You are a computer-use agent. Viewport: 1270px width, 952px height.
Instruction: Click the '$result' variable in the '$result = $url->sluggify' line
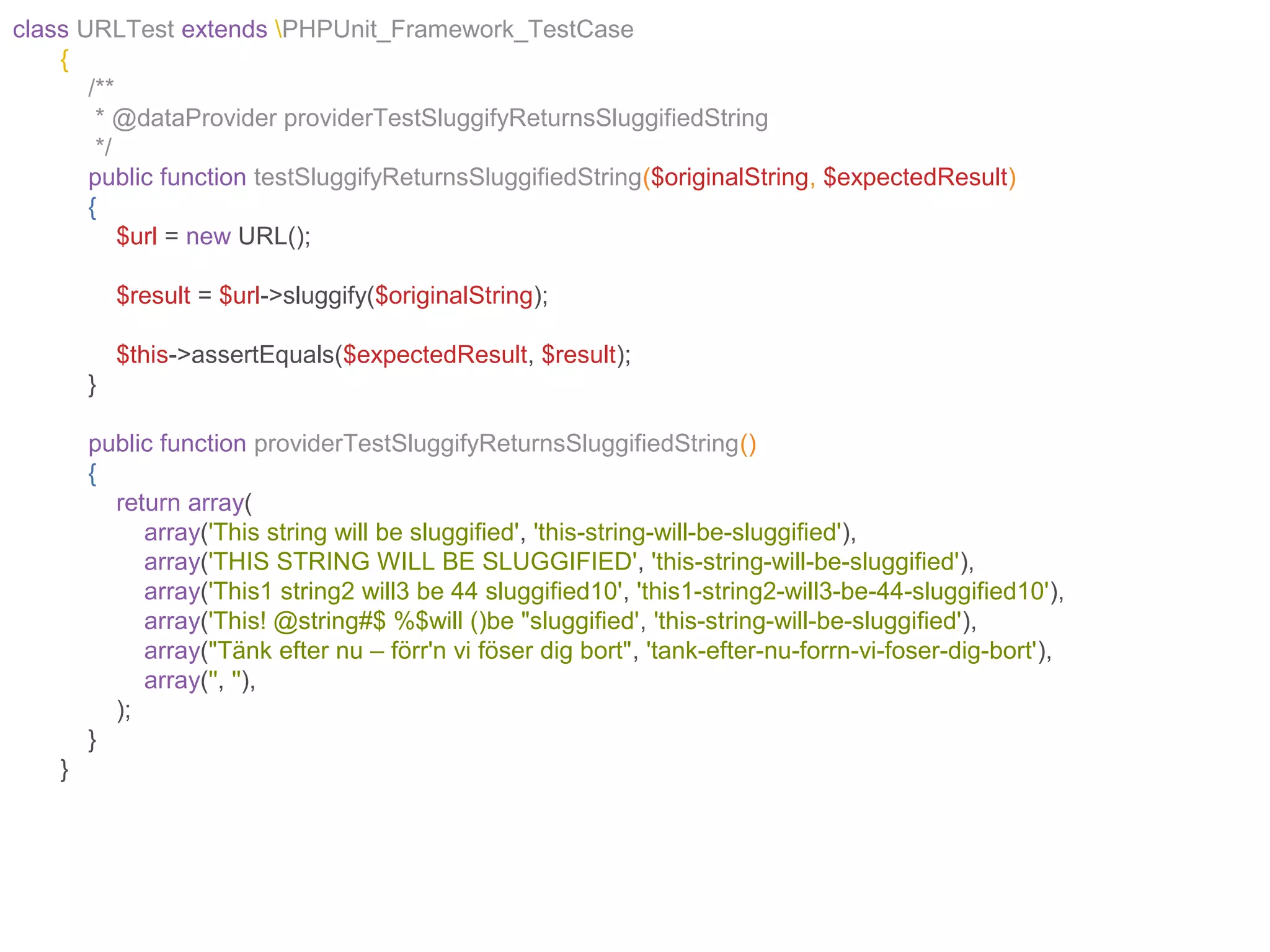pyautogui.click(x=153, y=296)
